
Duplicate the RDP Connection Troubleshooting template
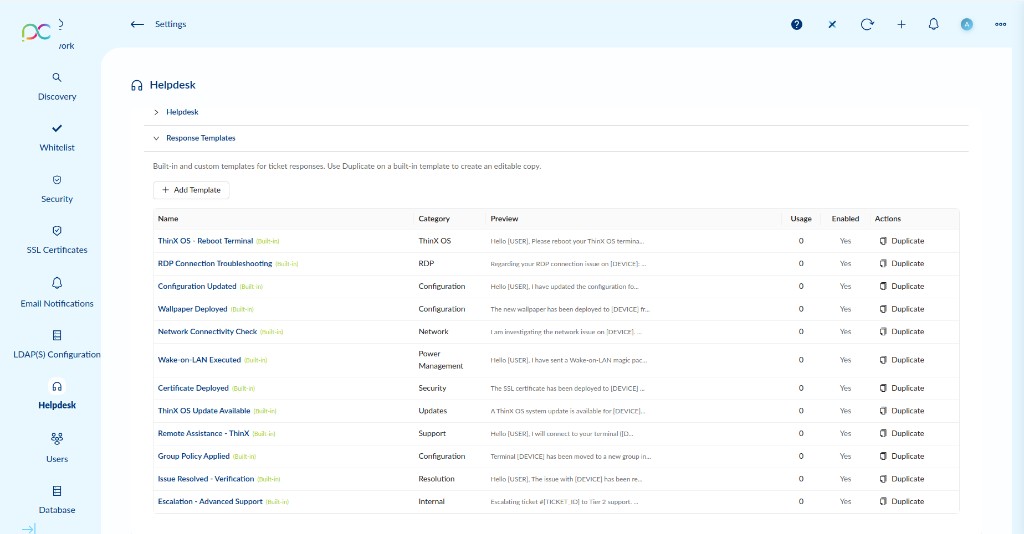point(902,264)
